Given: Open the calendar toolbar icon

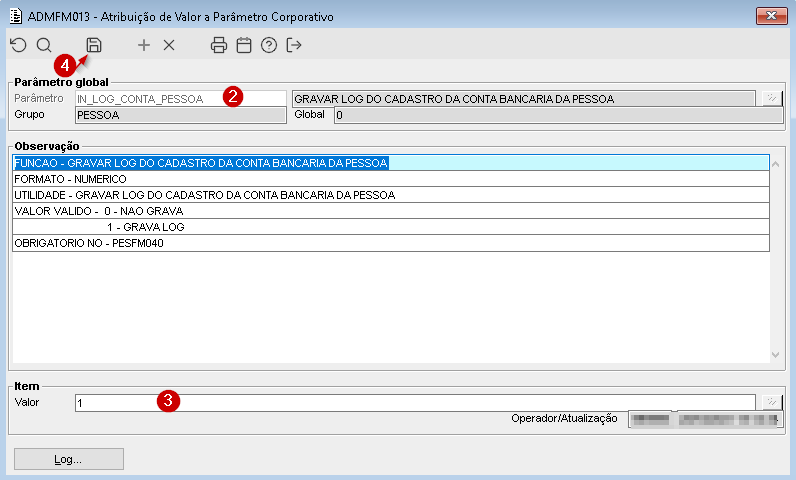Looking at the screenshot, I should point(244,45).
